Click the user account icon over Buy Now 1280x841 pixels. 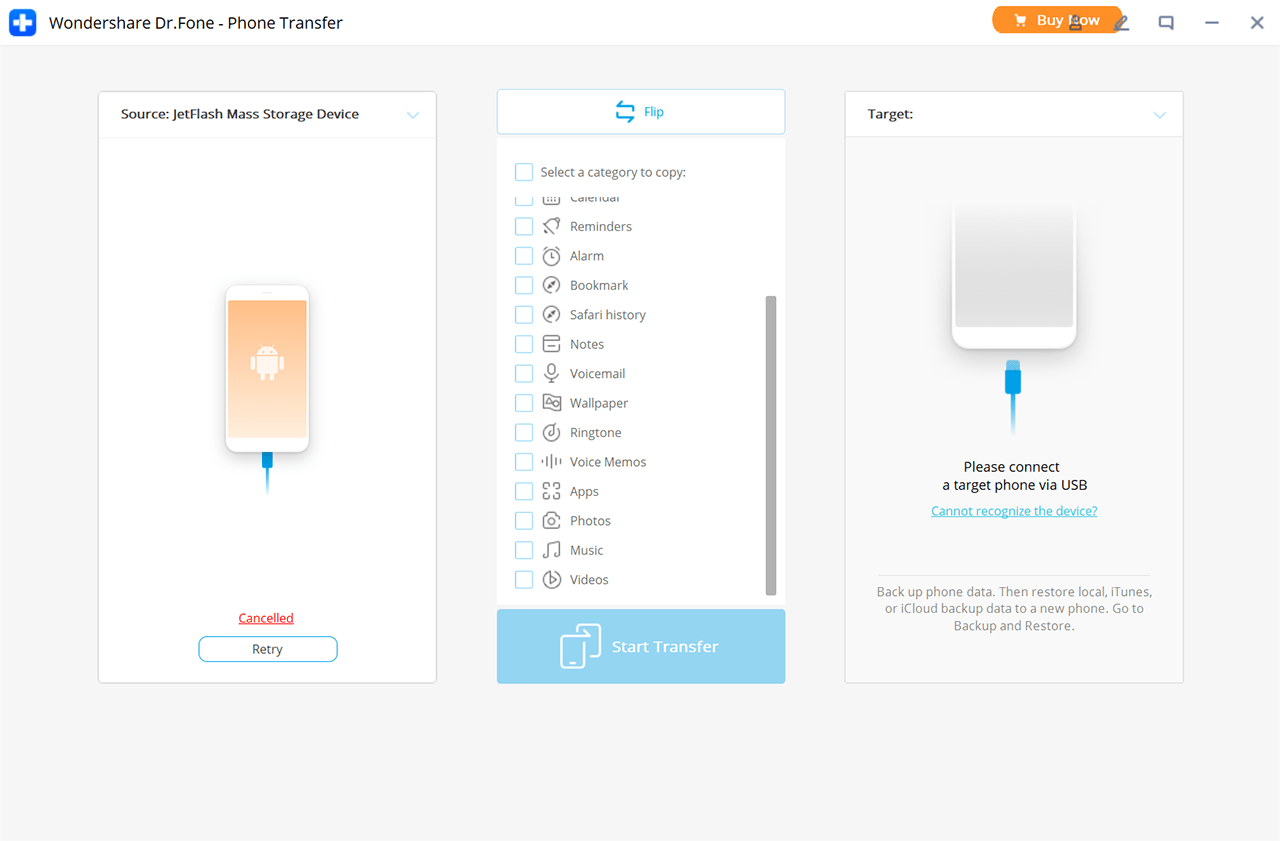pyautogui.click(x=1076, y=22)
